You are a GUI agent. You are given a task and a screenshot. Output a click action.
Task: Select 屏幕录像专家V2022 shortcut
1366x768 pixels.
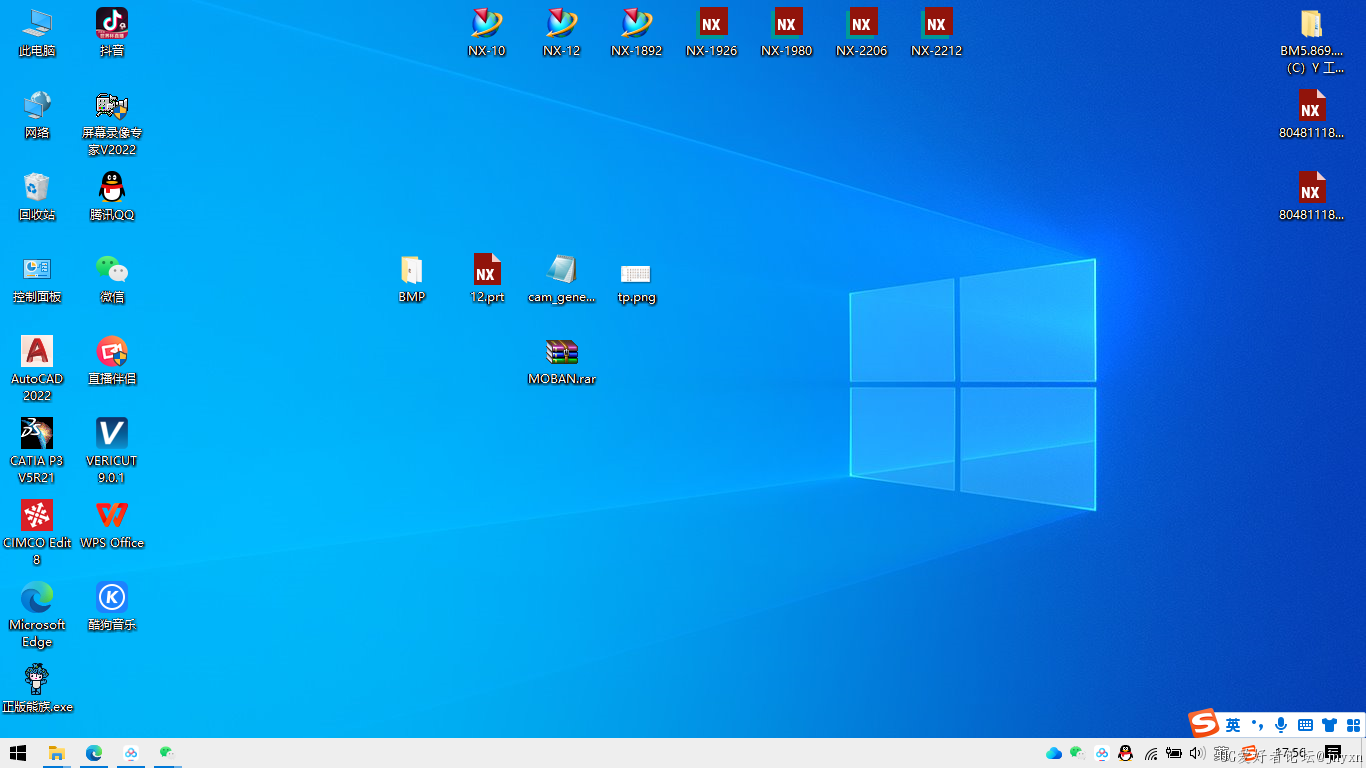112,123
